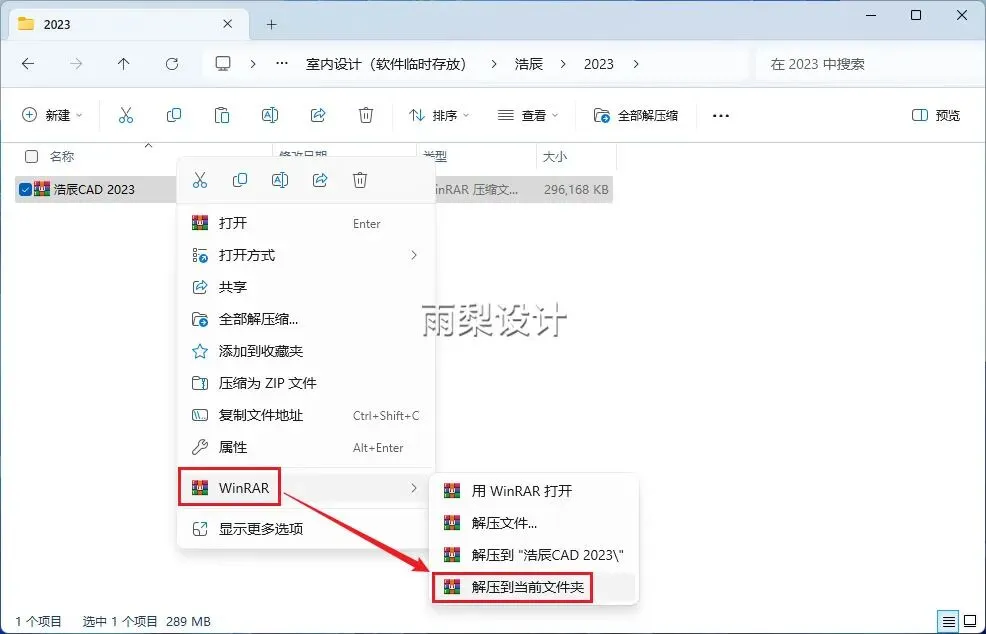
Task: Toggle the 预览 preview pane
Action: point(936,115)
